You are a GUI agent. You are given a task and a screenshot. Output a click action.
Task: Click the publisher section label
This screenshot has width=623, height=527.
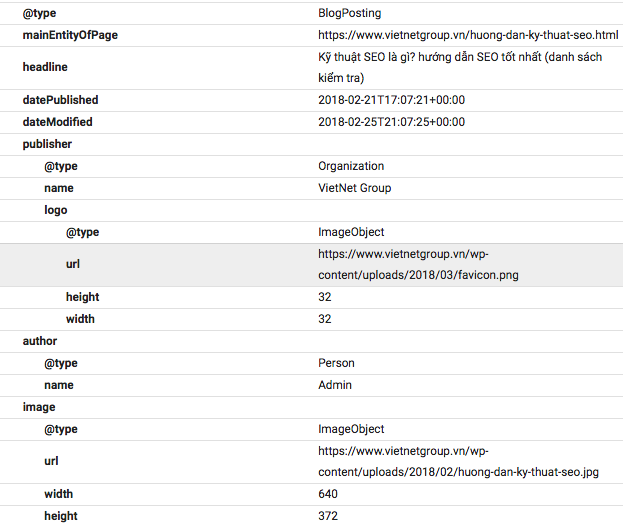click(47, 144)
